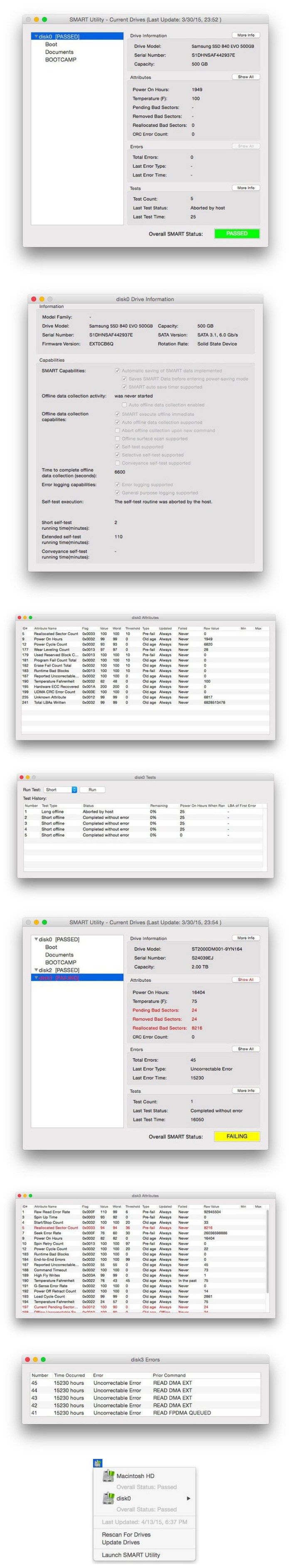
Task: Choose Launch SMART Utility from menu
Action: point(131,1555)
